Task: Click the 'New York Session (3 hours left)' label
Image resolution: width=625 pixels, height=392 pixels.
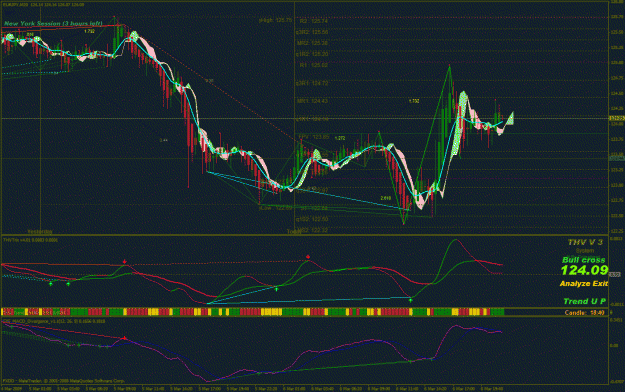Action: 53,24
